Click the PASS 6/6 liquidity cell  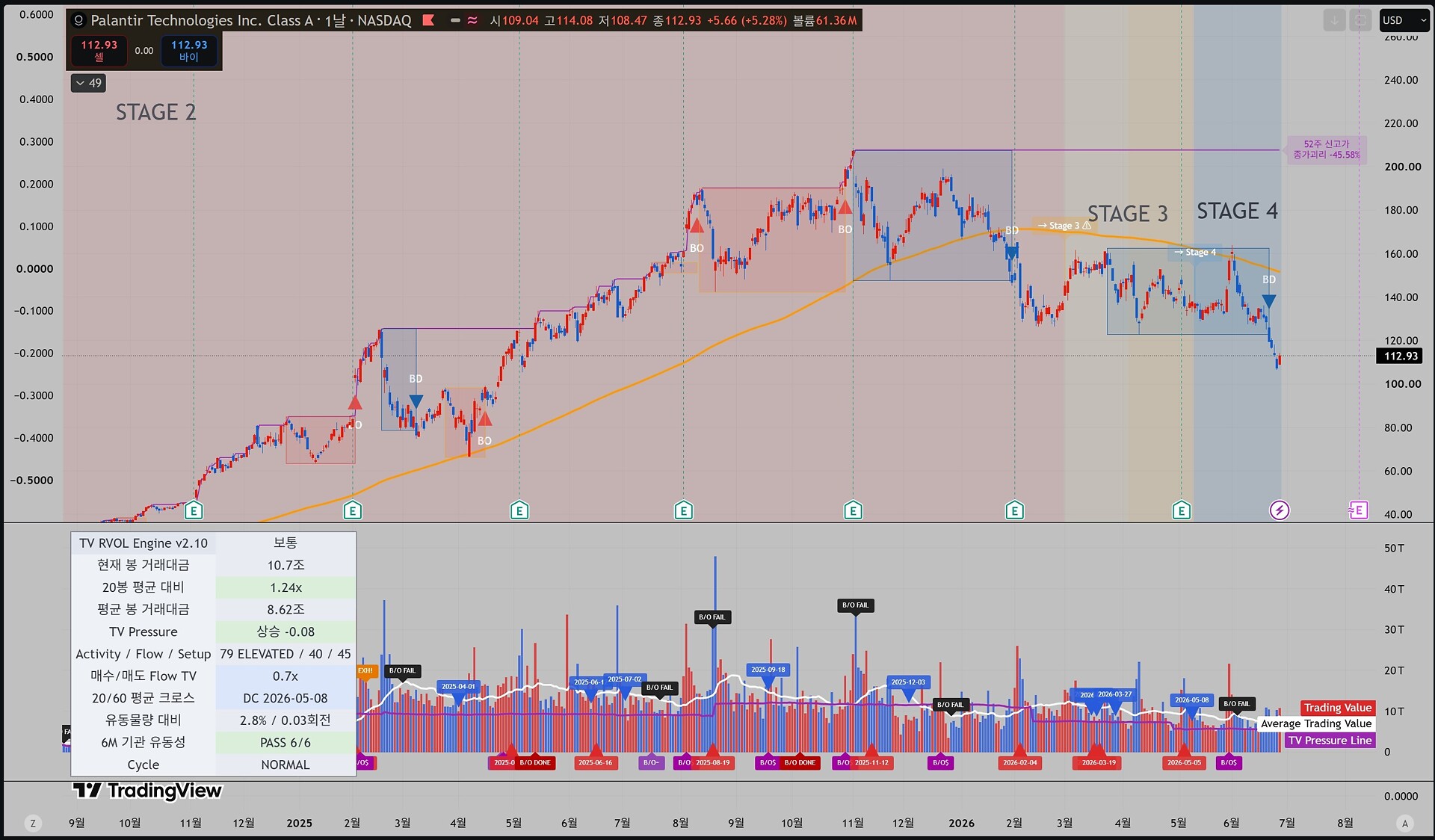[x=286, y=742]
